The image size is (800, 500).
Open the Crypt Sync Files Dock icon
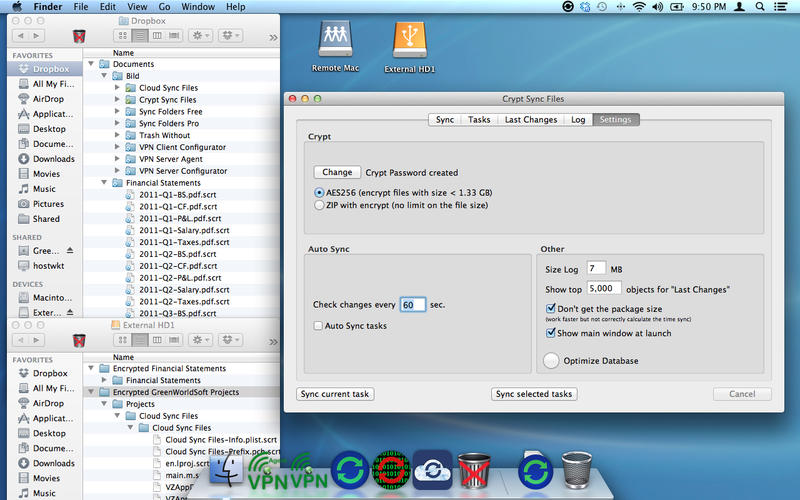click(391, 470)
